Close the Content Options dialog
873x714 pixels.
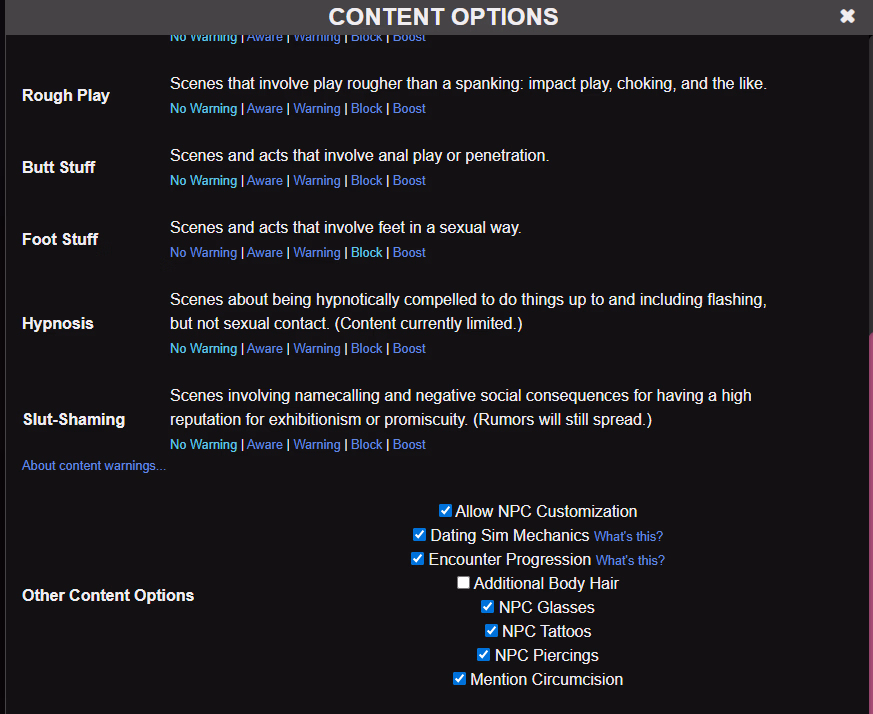[847, 16]
